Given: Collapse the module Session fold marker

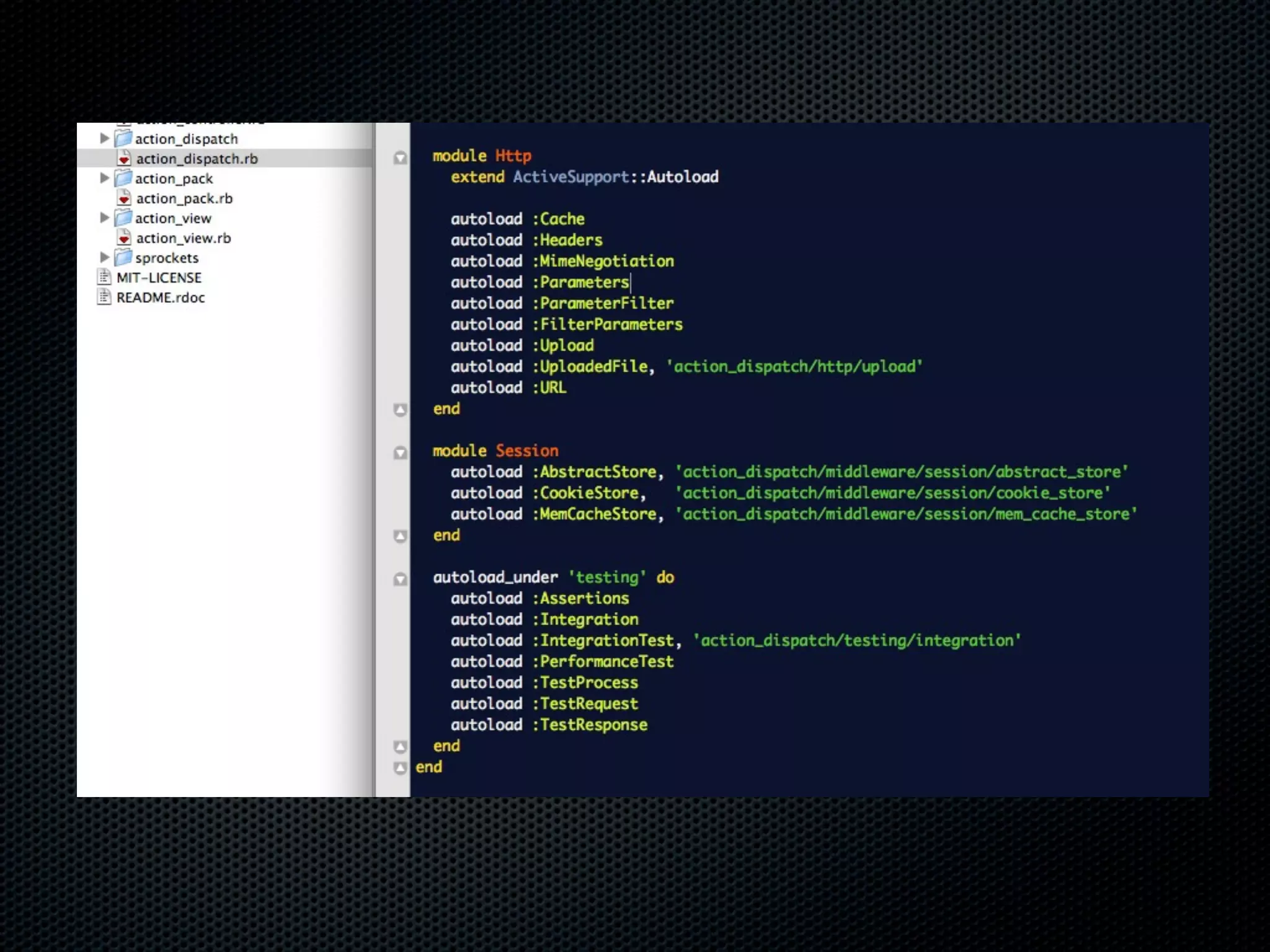Looking at the screenshot, I should (401, 452).
